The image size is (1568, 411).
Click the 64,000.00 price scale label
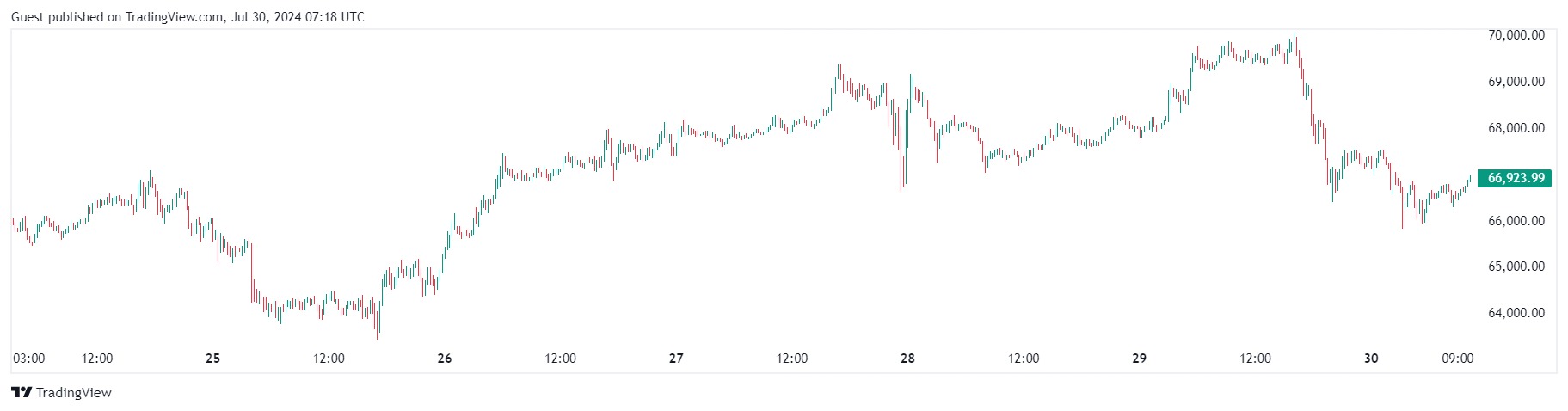[1516, 313]
